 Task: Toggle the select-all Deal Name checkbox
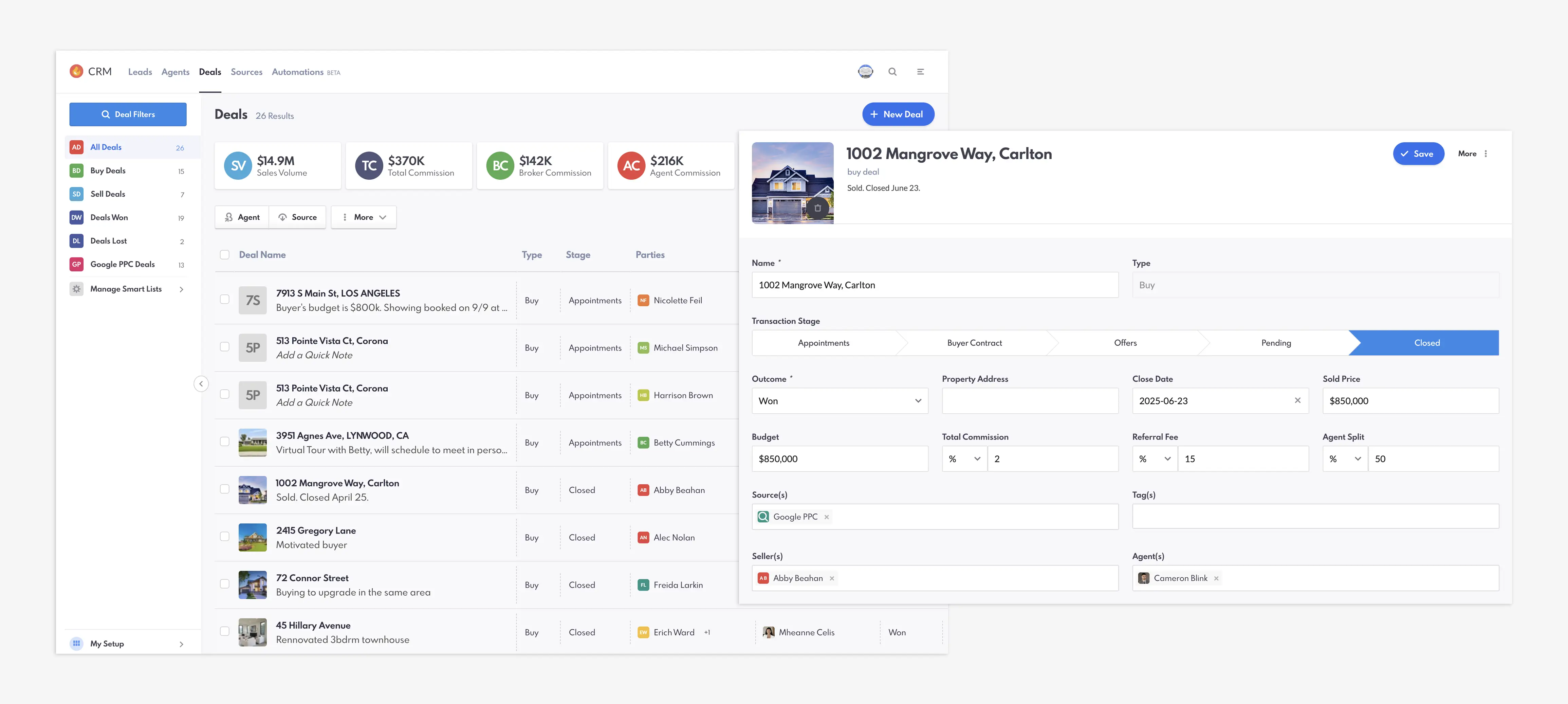[x=225, y=255]
